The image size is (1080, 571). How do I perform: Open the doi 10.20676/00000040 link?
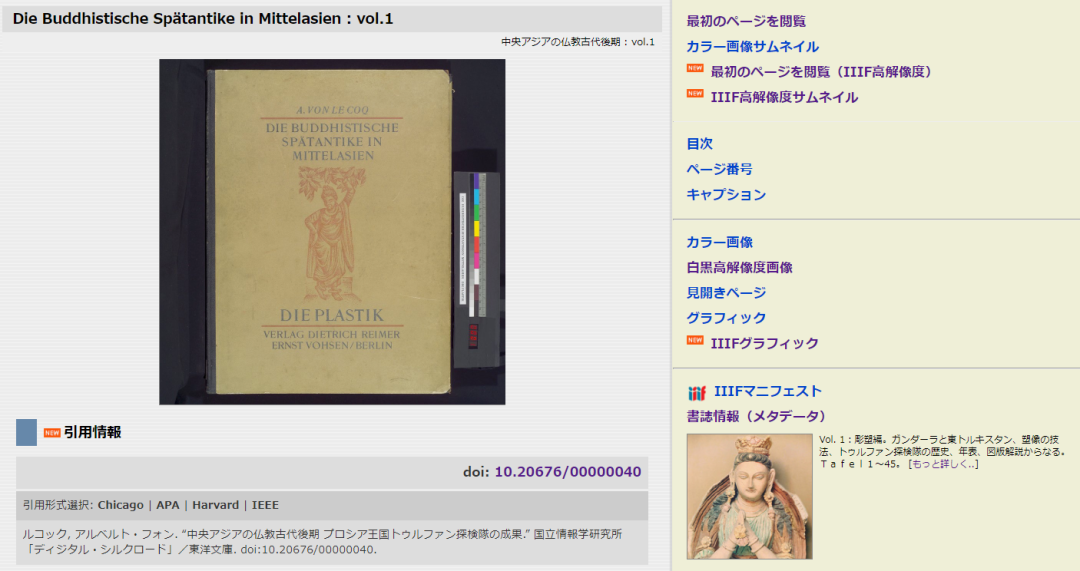click(568, 472)
